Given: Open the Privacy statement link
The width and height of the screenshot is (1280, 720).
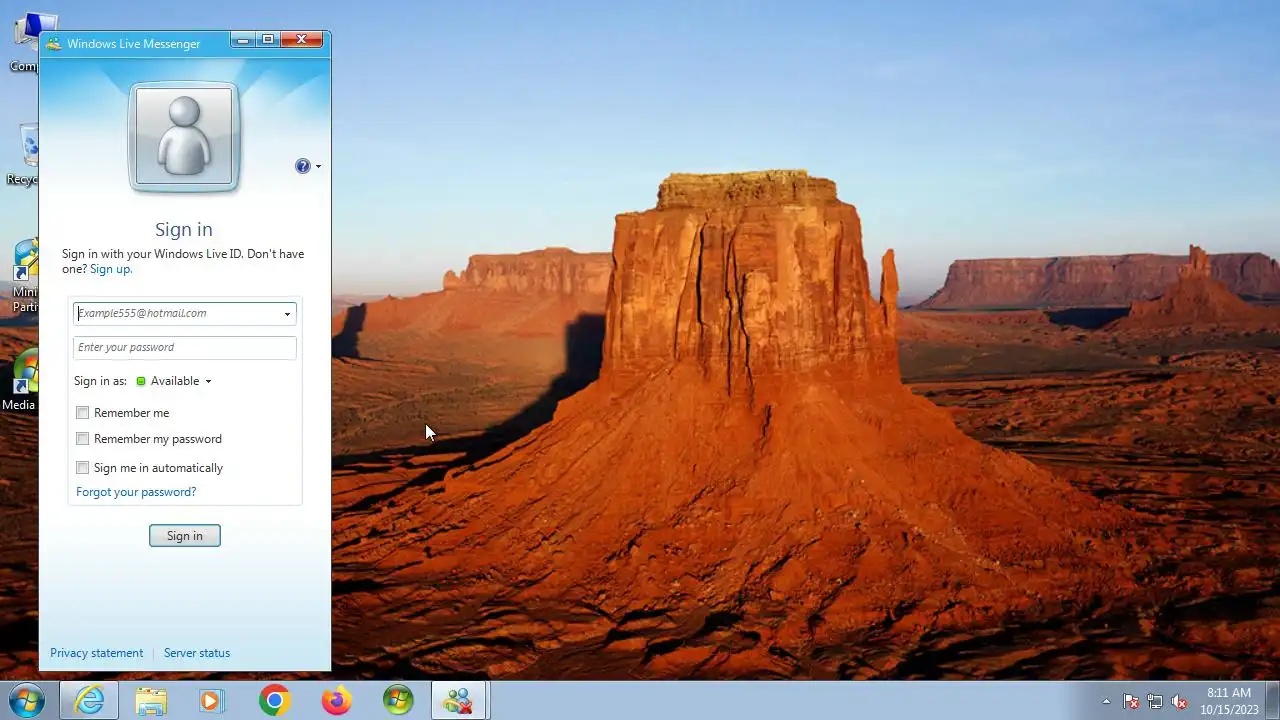Looking at the screenshot, I should pos(96,653).
